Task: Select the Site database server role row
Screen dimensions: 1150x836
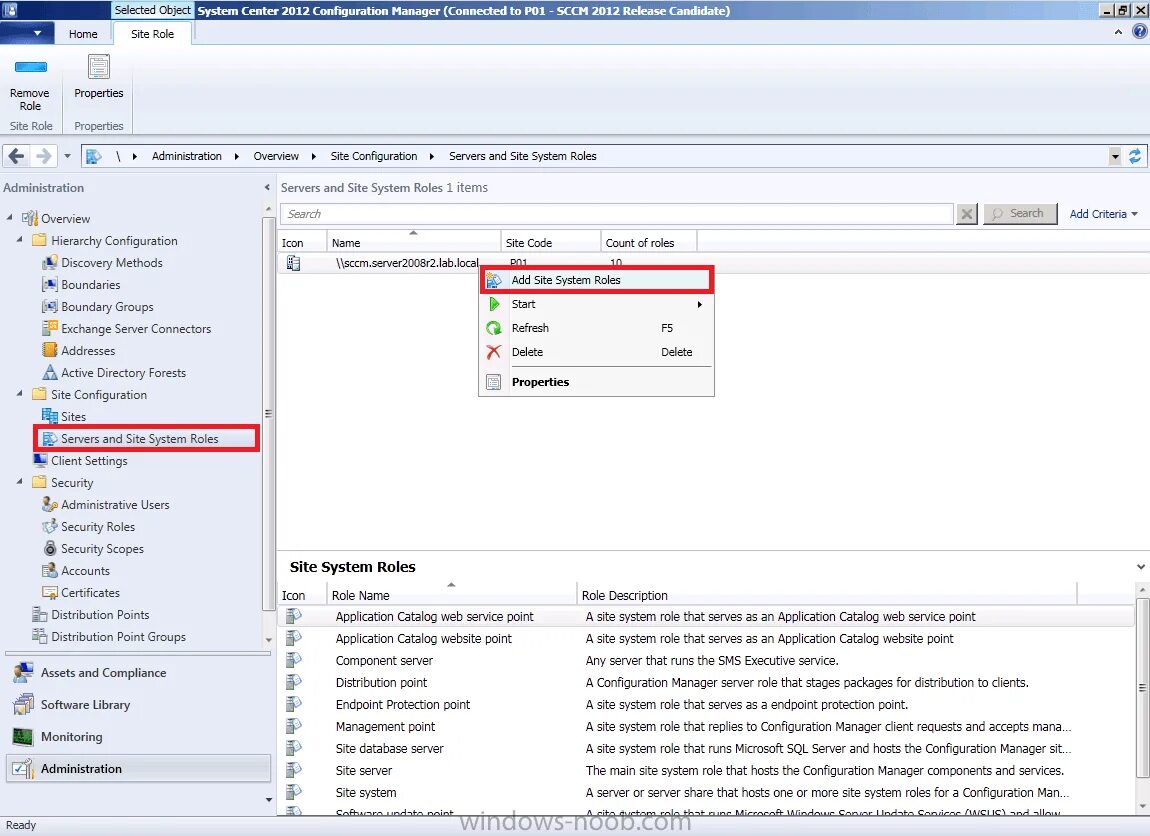Action: pyautogui.click(x=706, y=749)
